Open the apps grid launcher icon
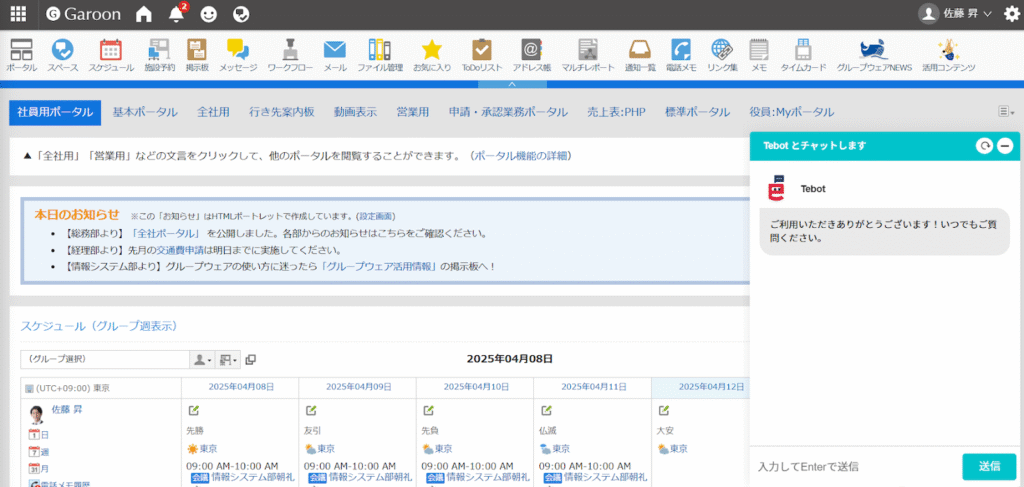The height and width of the screenshot is (487, 1024). [x=18, y=14]
